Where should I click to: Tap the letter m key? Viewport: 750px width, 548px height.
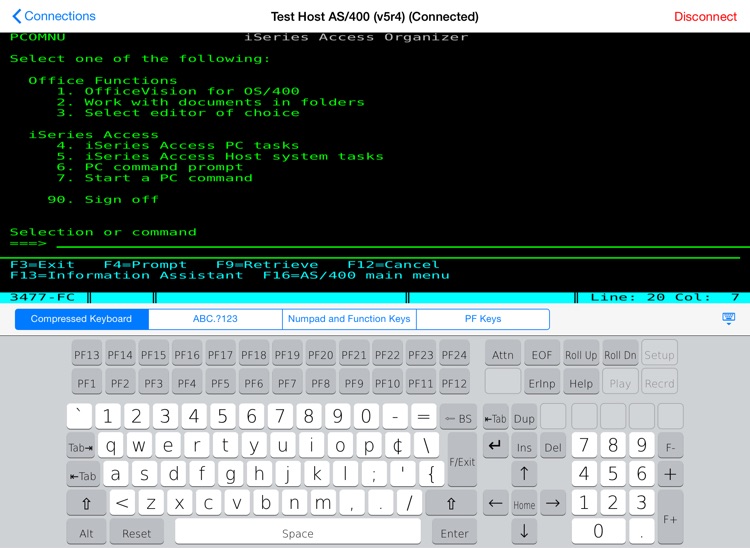pos(323,503)
